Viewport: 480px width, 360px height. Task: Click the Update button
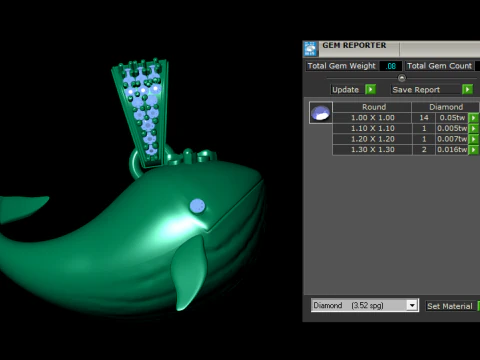coord(348,89)
